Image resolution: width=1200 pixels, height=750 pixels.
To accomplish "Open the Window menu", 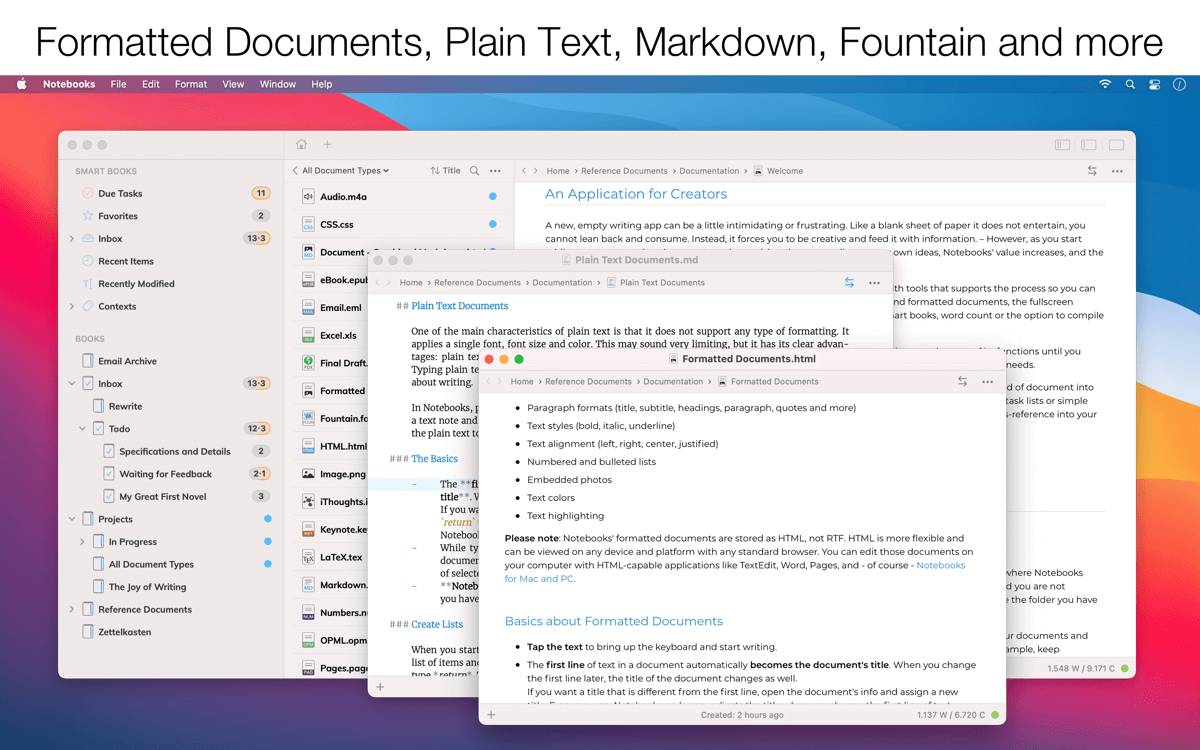I will point(278,85).
